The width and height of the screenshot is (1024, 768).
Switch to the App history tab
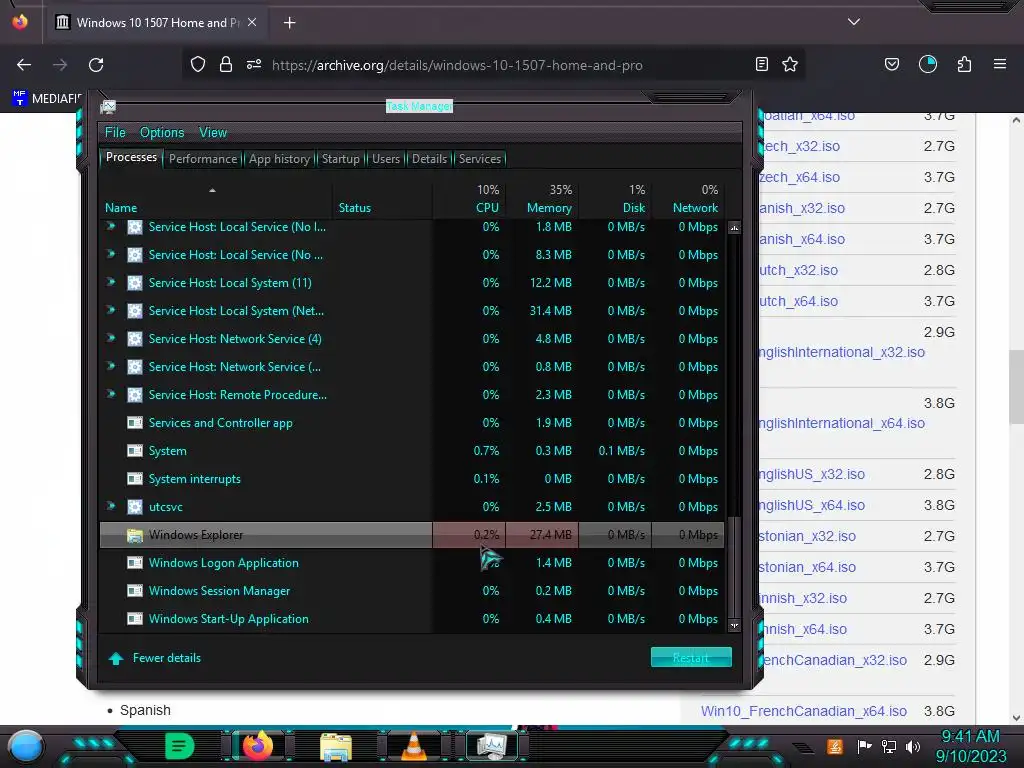coord(279,159)
